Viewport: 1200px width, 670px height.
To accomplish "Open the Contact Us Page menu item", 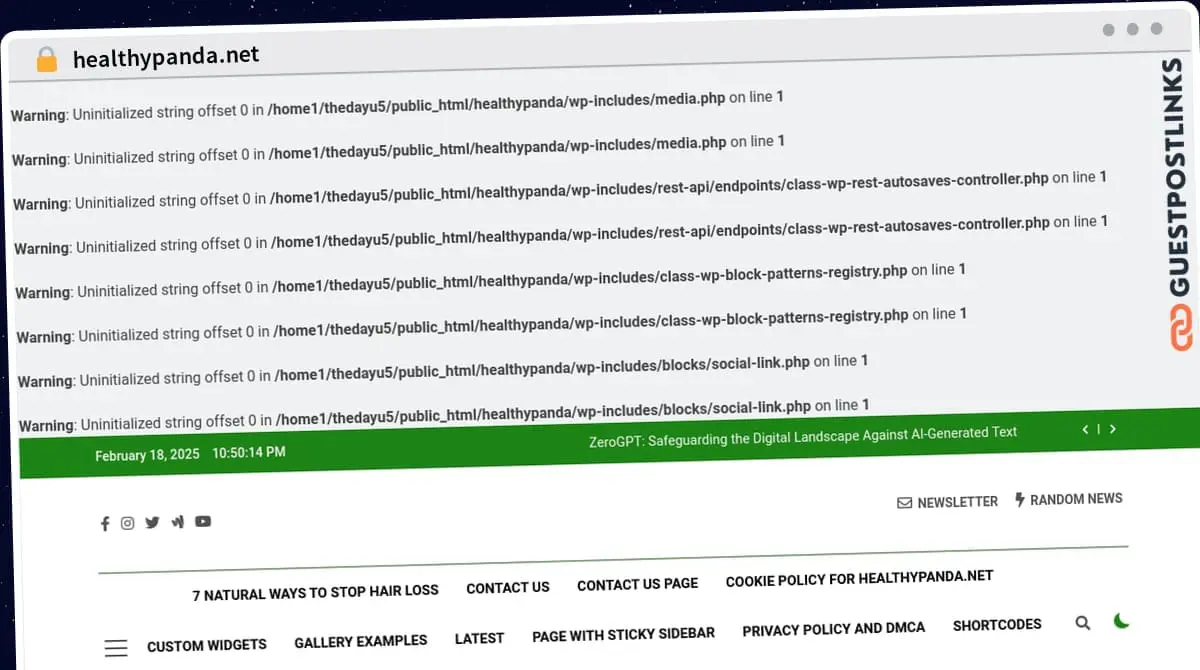I will (x=638, y=584).
